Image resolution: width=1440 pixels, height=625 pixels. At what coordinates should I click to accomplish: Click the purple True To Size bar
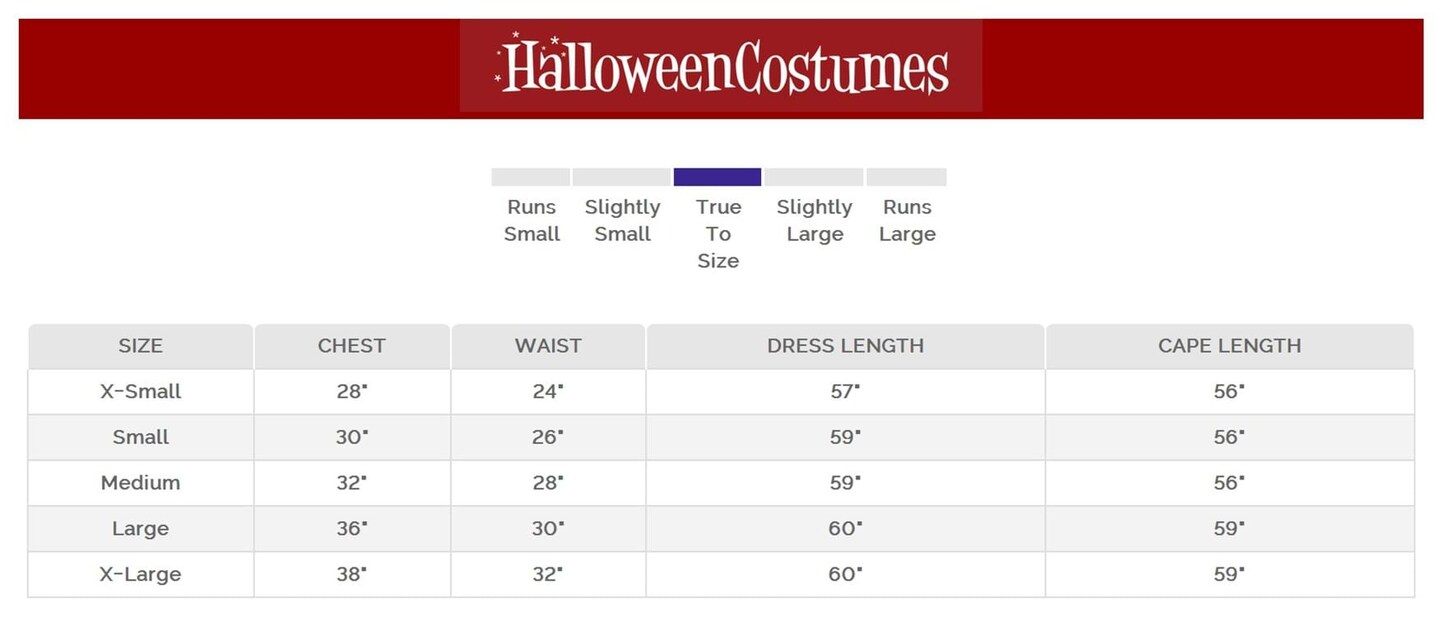coord(717,177)
